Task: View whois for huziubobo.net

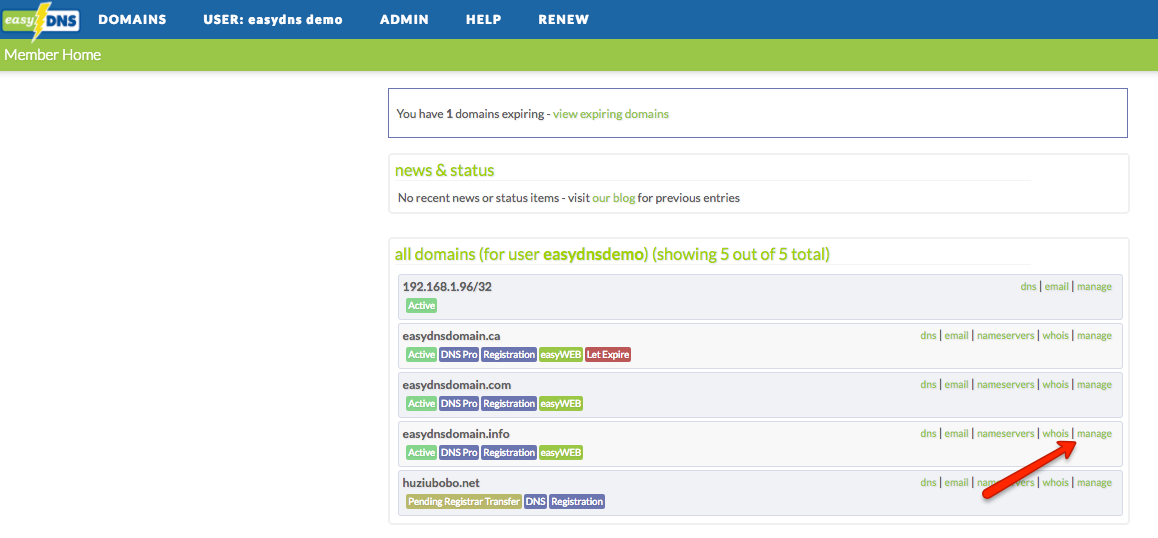Action: [x=1055, y=483]
